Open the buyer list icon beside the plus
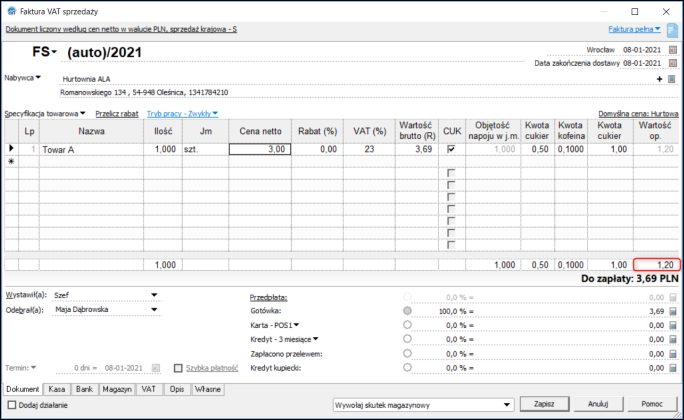 (x=672, y=78)
